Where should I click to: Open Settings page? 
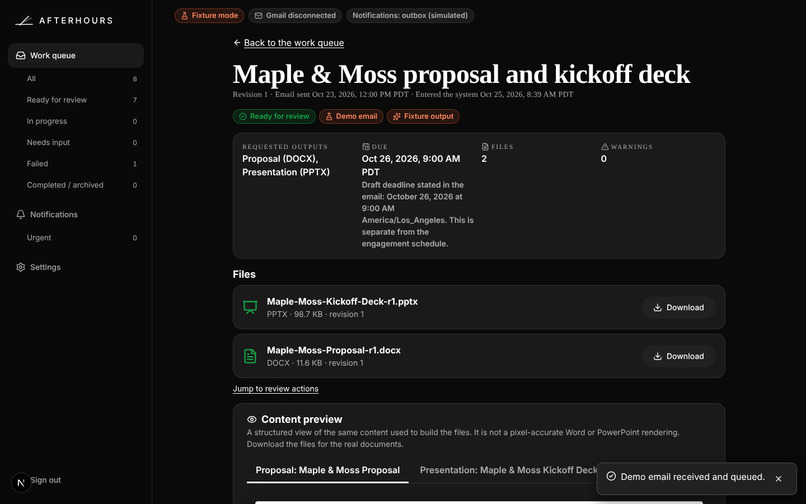coord(76,267)
